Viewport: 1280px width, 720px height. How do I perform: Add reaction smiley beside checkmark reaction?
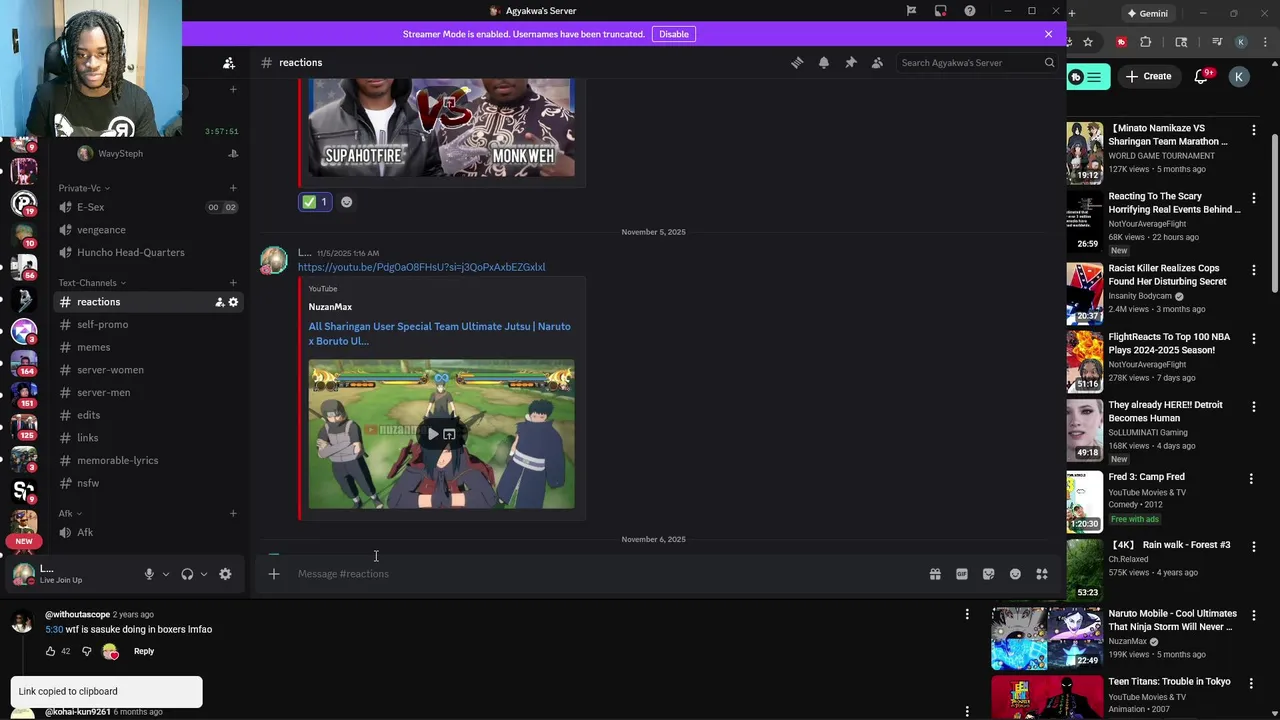[x=346, y=202]
